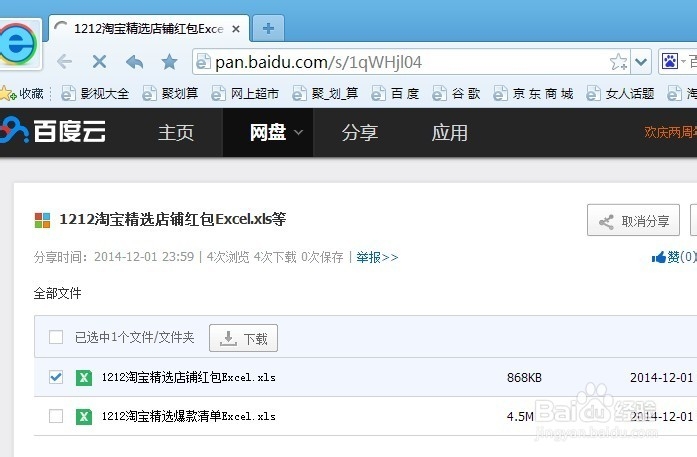Select the 1212淘宝精选店铺红包Exce browser tab

(149, 29)
